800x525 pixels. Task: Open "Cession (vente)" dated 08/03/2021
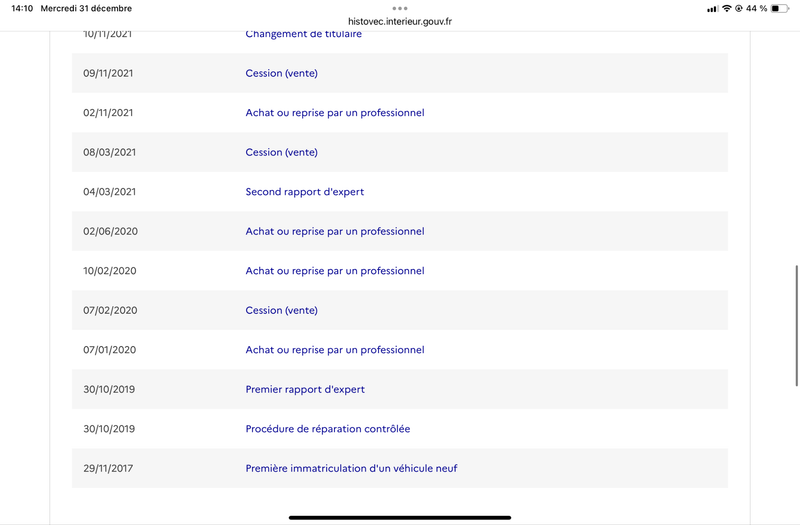coord(281,152)
